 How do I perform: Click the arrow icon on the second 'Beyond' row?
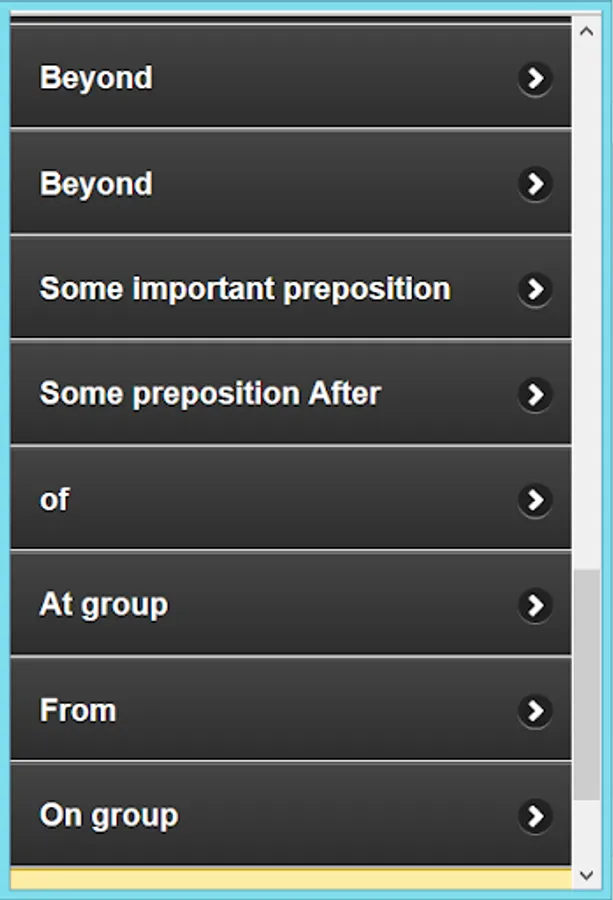(535, 183)
